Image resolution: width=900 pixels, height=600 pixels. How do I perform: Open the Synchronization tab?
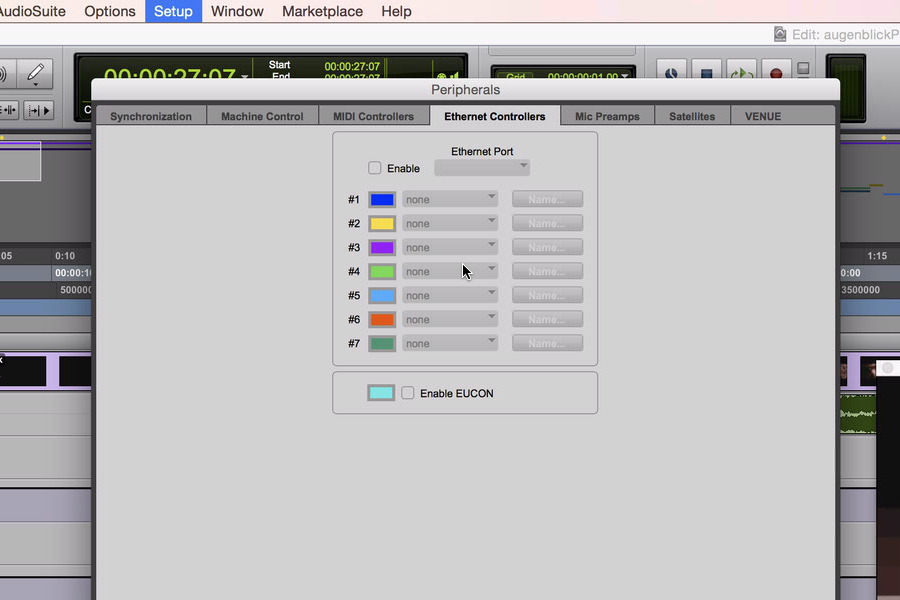pos(151,116)
